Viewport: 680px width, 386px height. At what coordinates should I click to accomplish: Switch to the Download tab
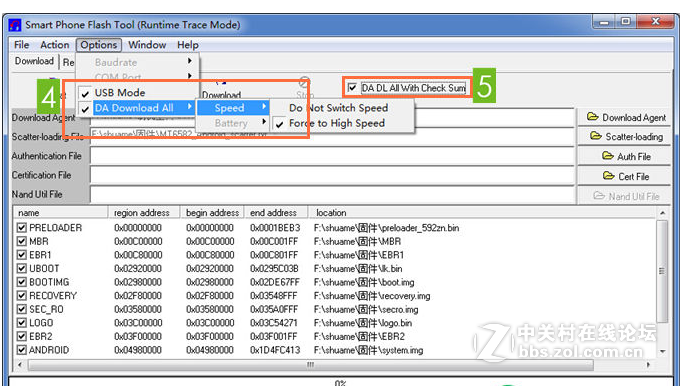point(34,61)
